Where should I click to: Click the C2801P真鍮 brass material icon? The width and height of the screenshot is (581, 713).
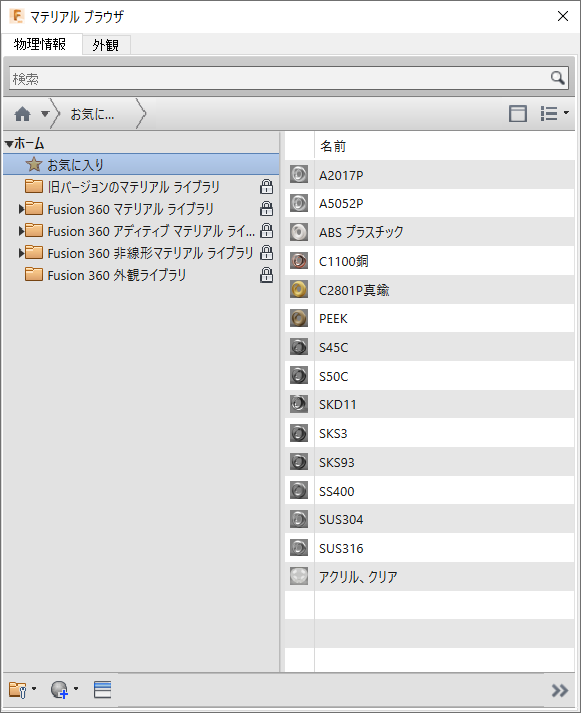pyautogui.click(x=299, y=289)
